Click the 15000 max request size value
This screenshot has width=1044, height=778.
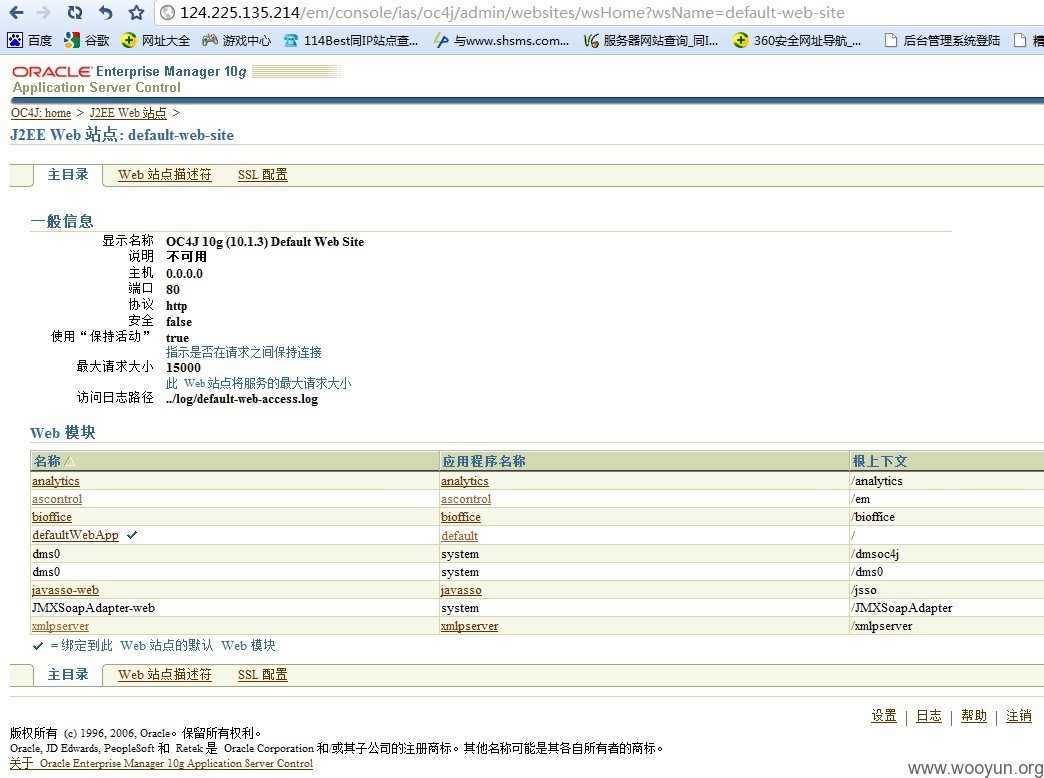[183, 368]
